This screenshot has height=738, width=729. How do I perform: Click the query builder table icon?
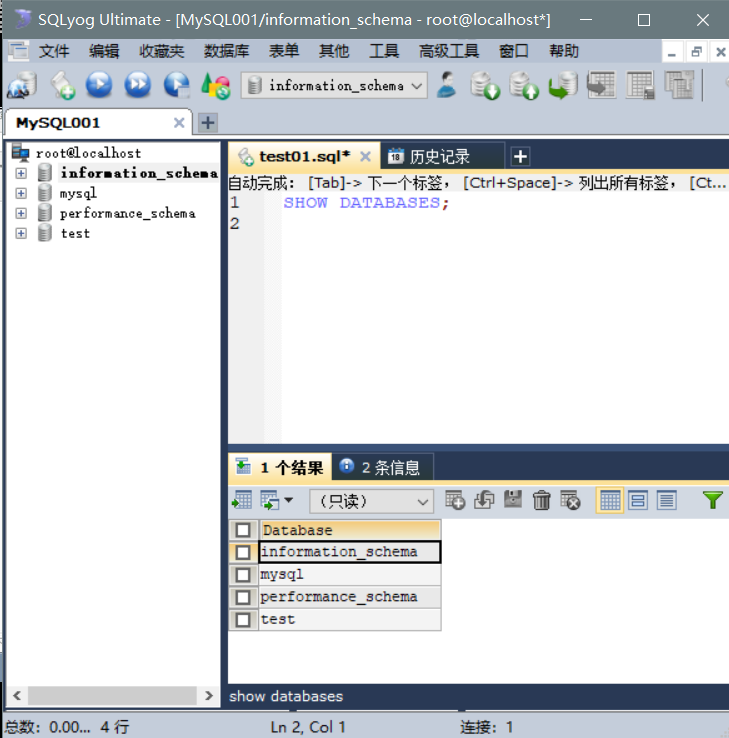point(640,85)
